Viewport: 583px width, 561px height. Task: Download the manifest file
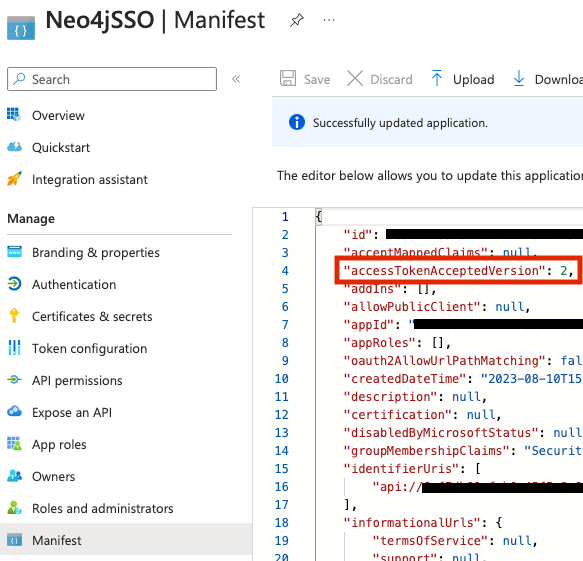(547, 79)
